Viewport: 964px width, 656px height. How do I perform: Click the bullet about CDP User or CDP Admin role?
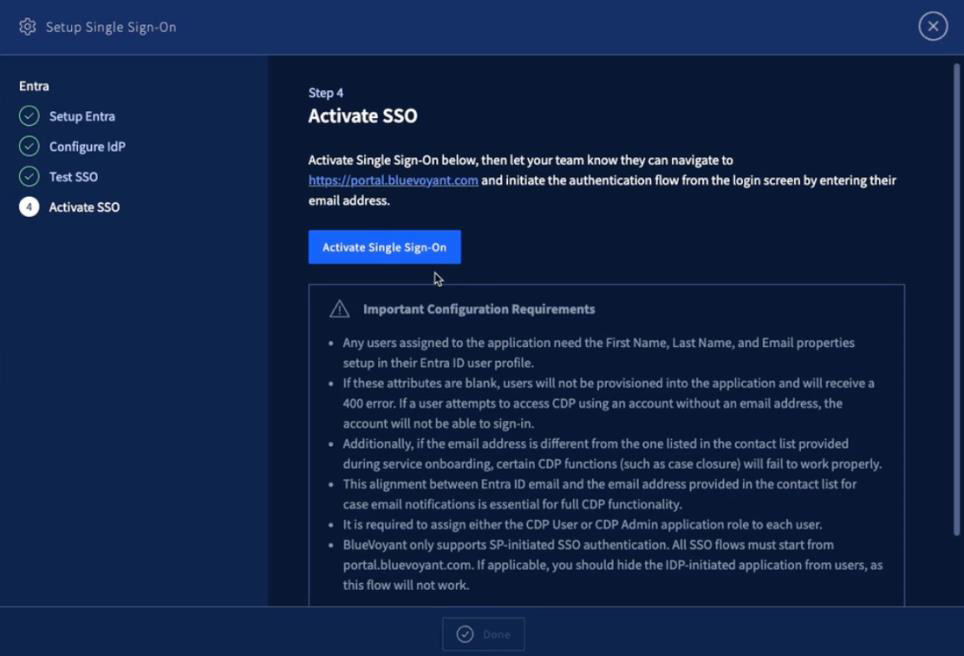coord(582,524)
